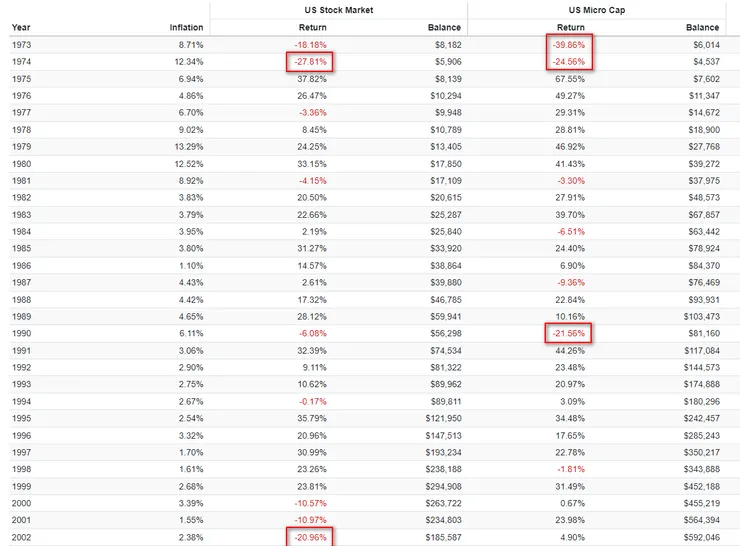Click the 67.55% micro cap return

pos(569,79)
